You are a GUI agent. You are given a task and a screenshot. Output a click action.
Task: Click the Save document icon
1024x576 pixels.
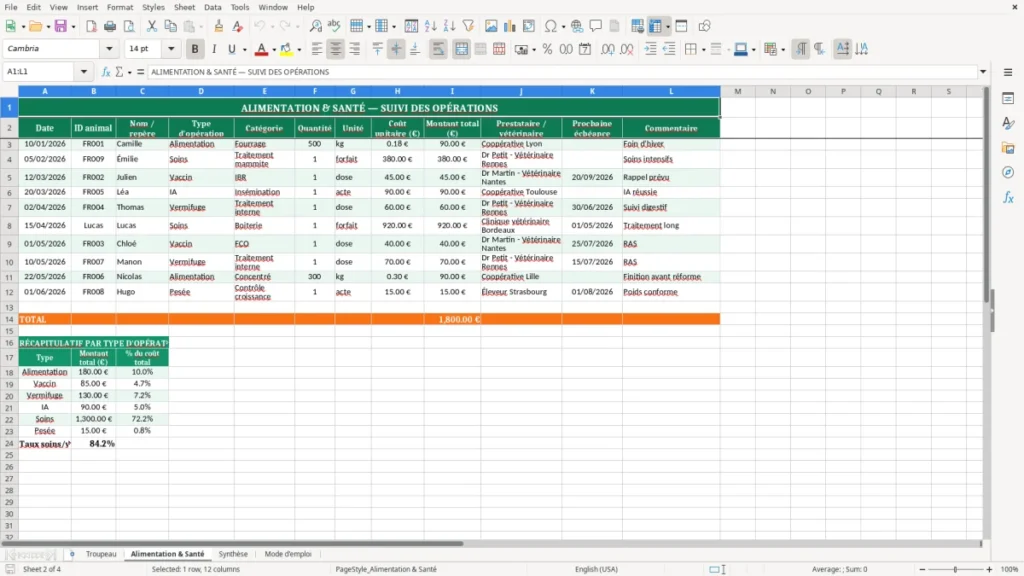(61, 26)
